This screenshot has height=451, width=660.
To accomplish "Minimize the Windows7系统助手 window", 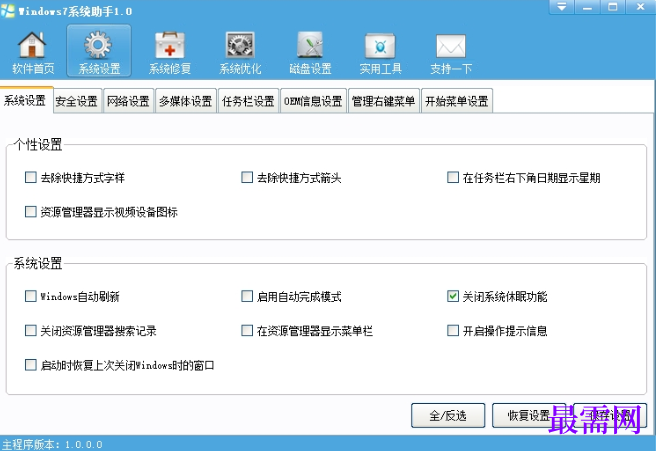I will pyautogui.click(x=588, y=7).
